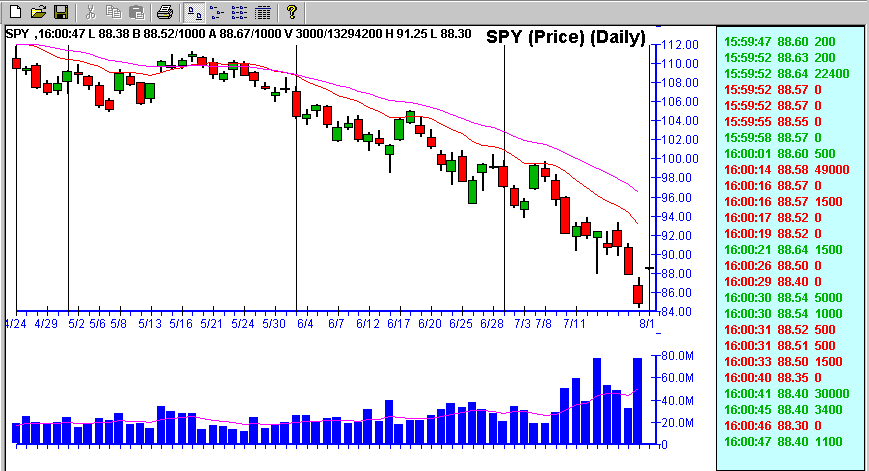This screenshot has width=869, height=471.
Task: Click the 84.00 price axis label
Action: coord(677,312)
